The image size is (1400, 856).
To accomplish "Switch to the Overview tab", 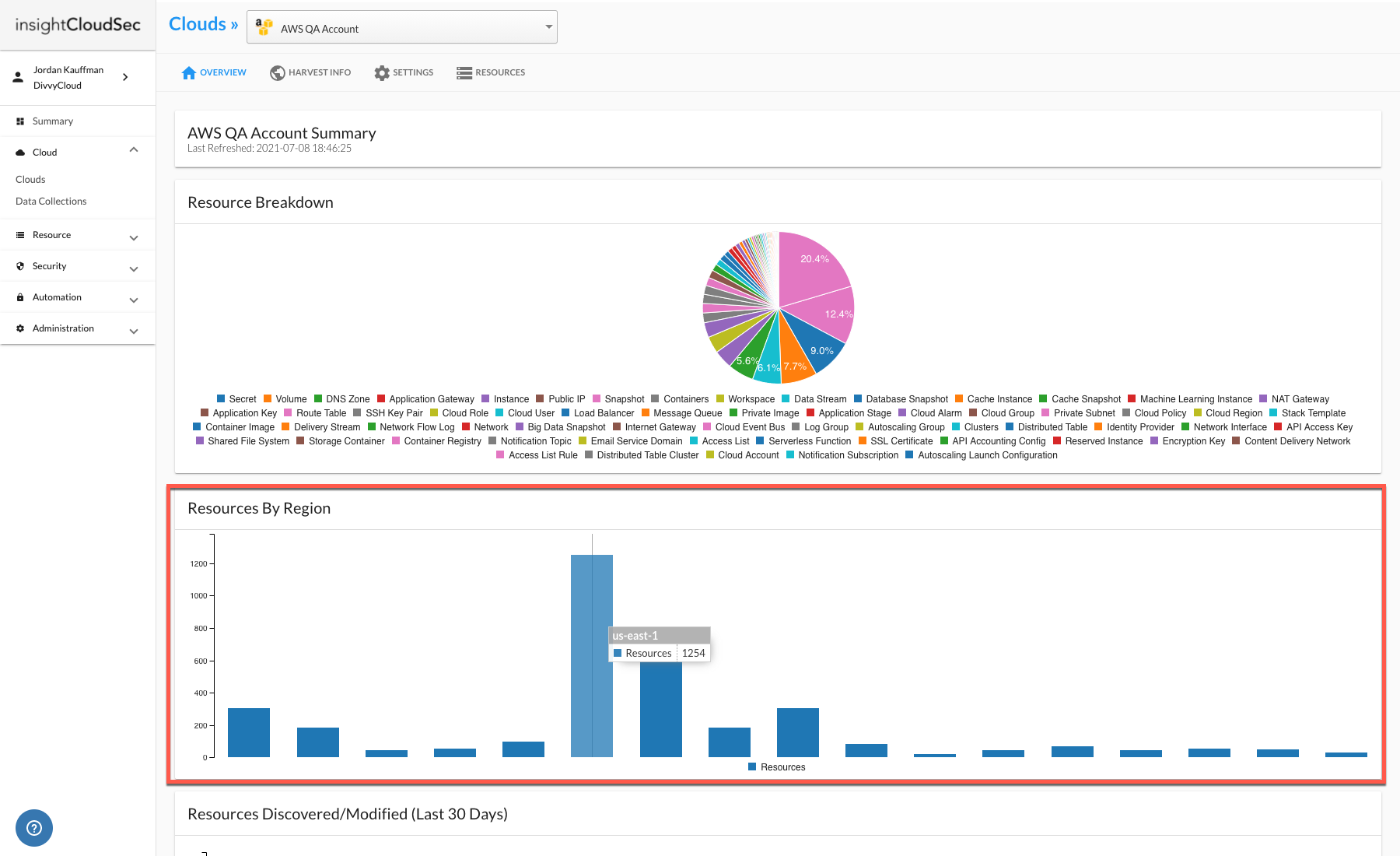I will 214,72.
